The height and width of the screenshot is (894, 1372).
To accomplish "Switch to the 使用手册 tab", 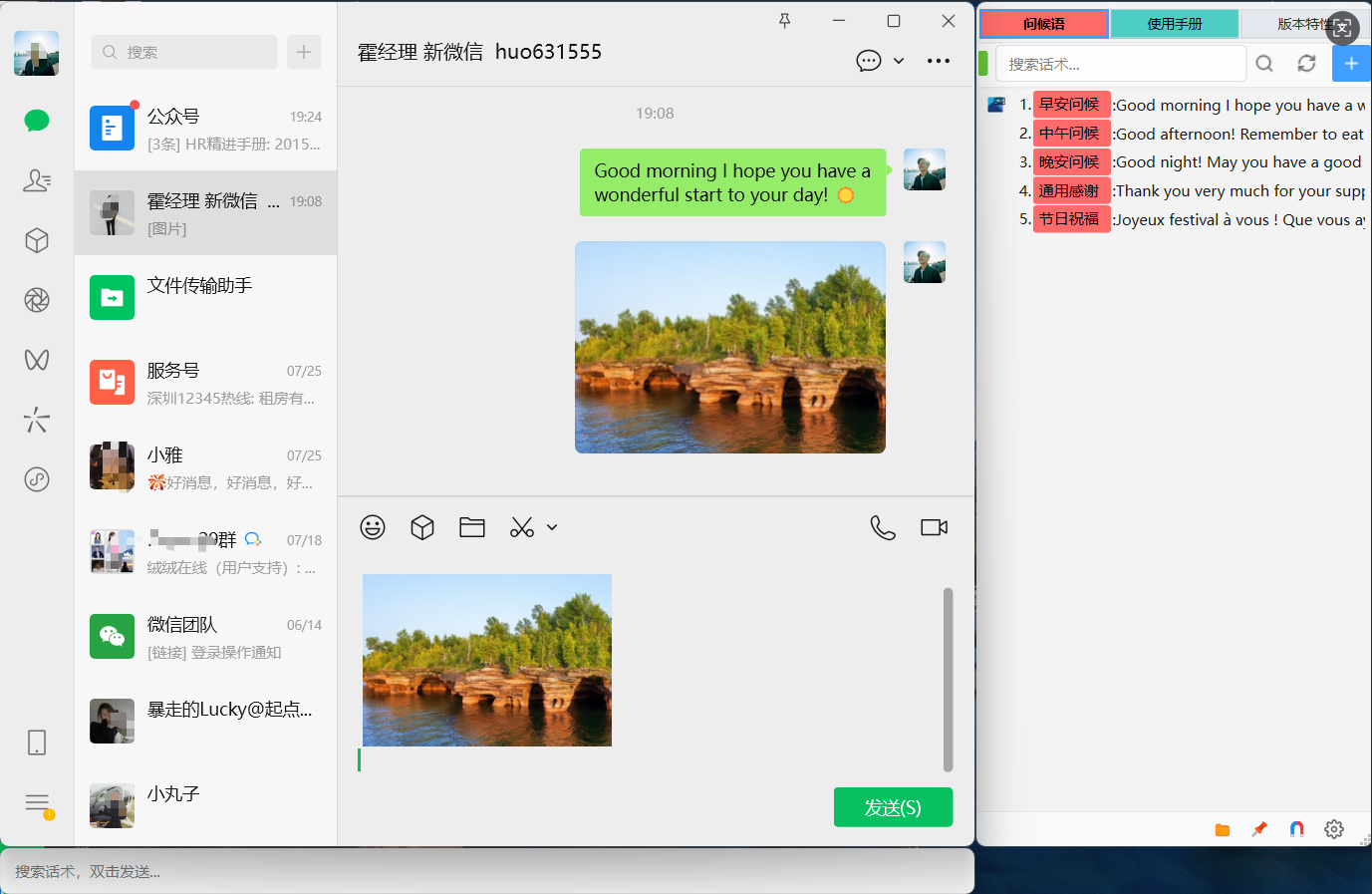I will tap(1175, 24).
